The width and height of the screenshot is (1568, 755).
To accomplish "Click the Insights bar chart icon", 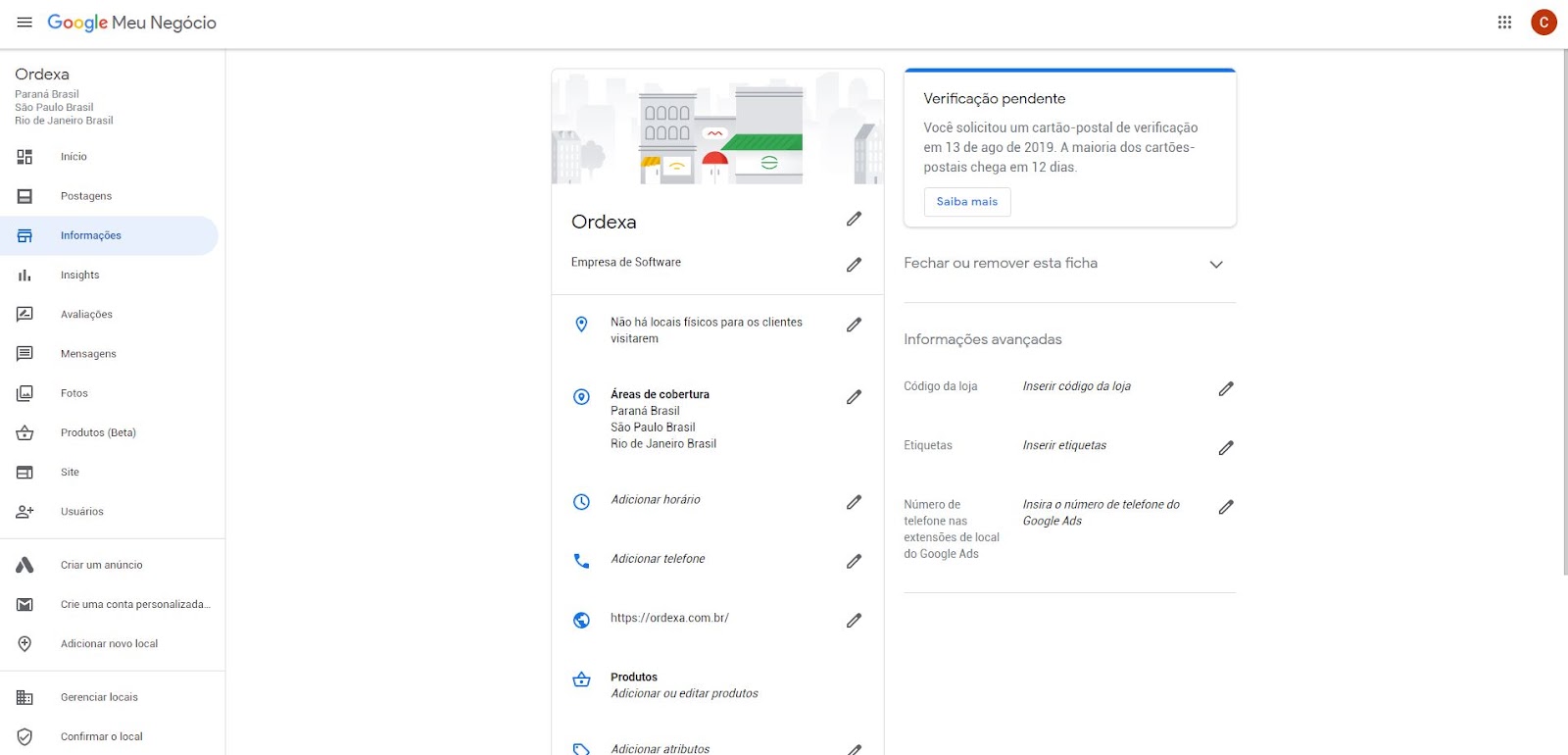I will click(24, 276).
